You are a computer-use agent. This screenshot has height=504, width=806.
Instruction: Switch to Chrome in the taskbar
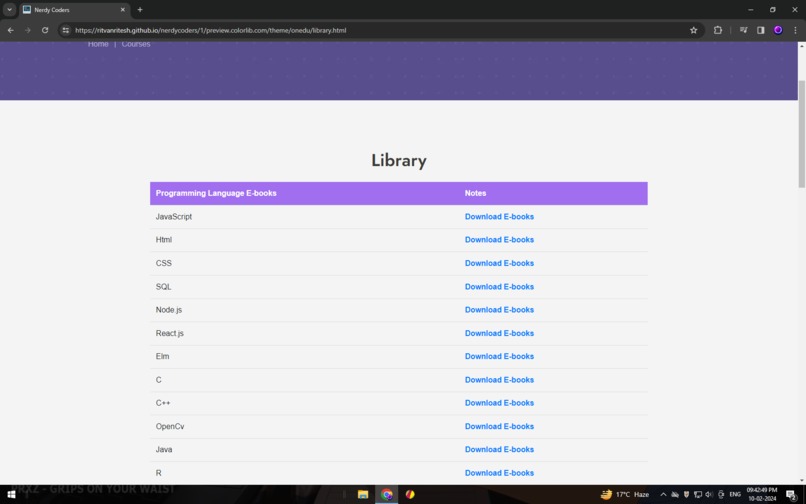387,494
